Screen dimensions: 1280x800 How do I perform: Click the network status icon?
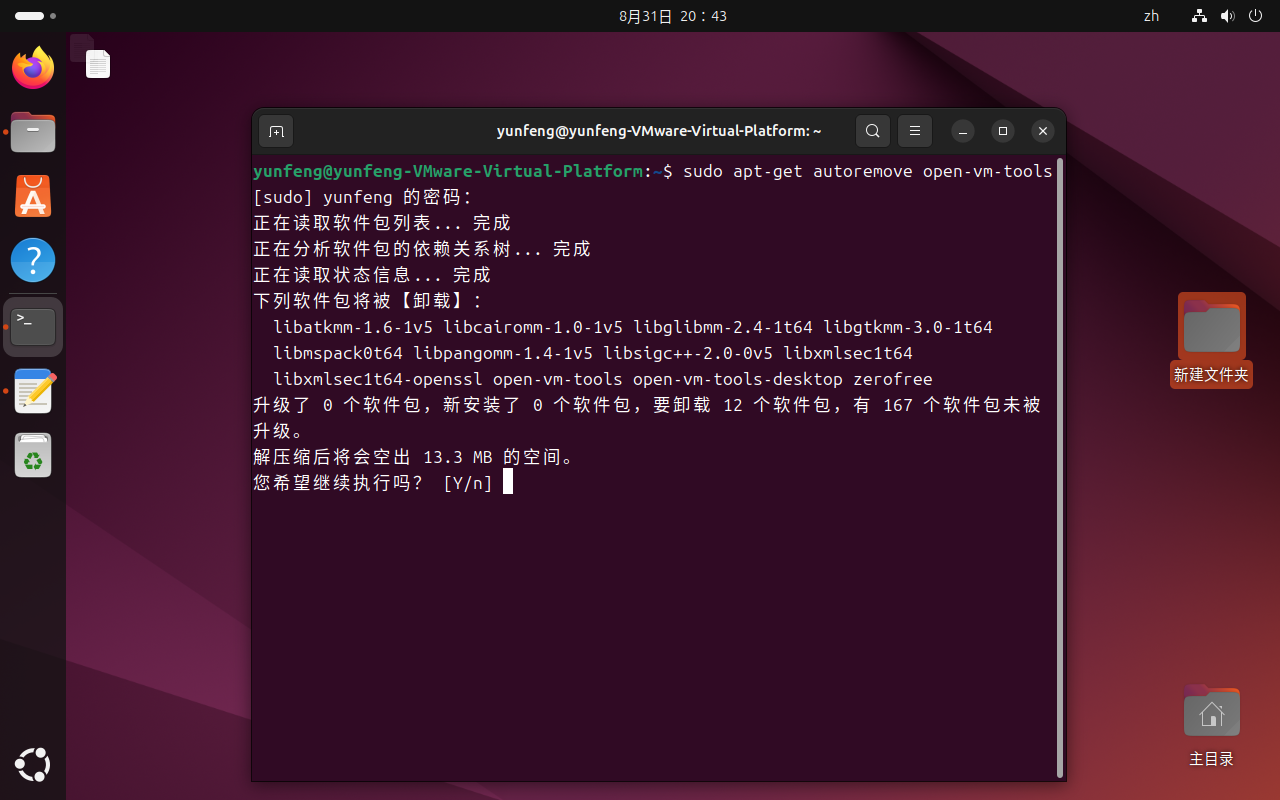coord(1199,16)
